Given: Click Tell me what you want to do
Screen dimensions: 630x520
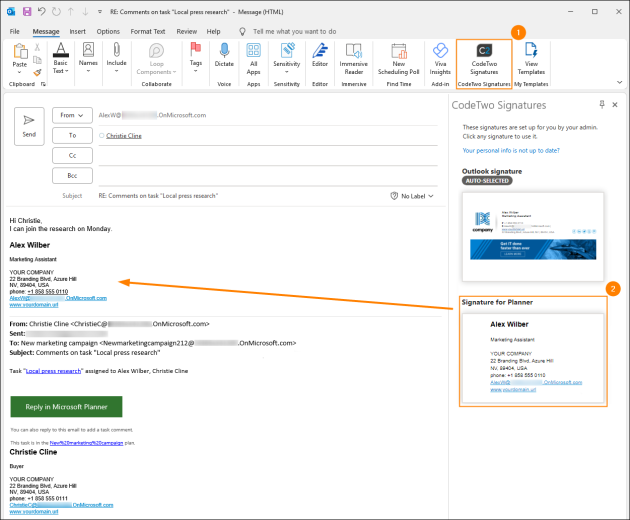Looking at the screenshot, I should click(295, 31).
